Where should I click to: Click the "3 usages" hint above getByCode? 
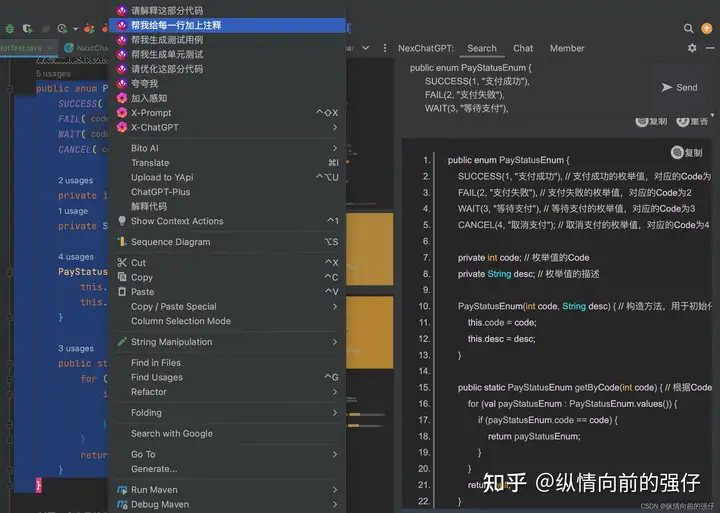click(76, 348)
